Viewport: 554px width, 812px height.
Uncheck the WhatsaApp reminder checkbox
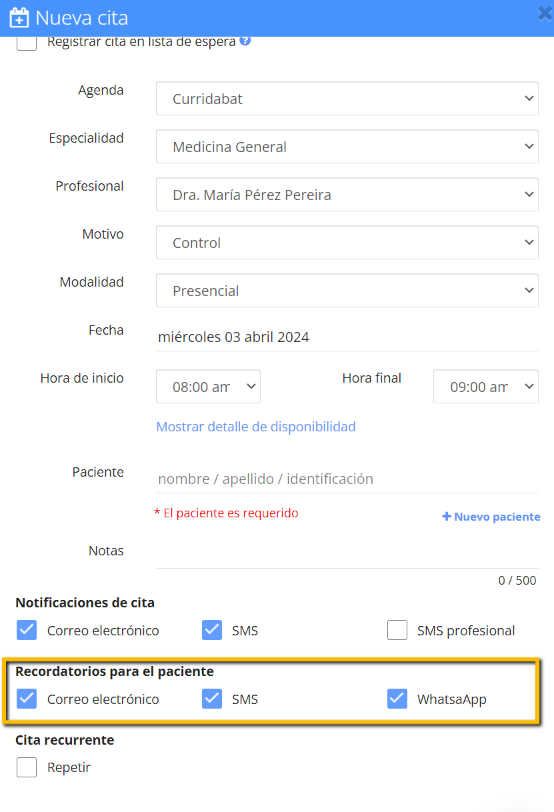pyautogui.click(x=397, y=699)
